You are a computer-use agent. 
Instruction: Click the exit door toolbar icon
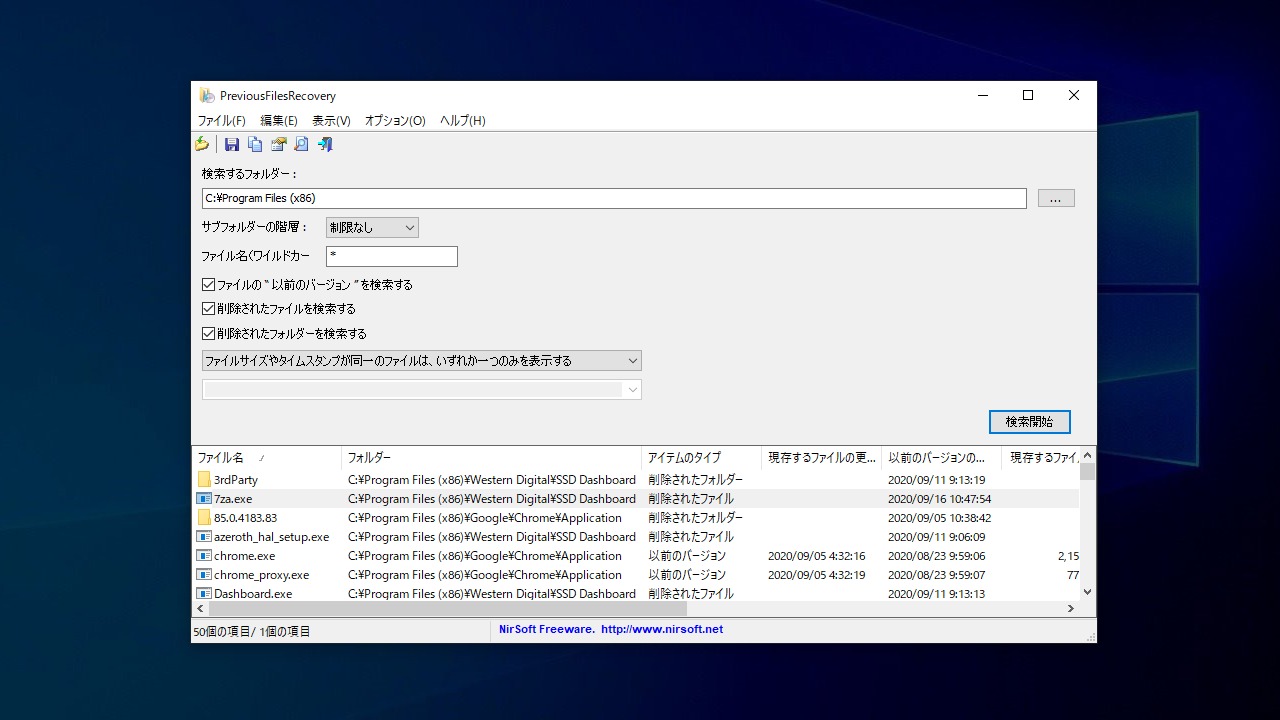(x=325, y=144)
